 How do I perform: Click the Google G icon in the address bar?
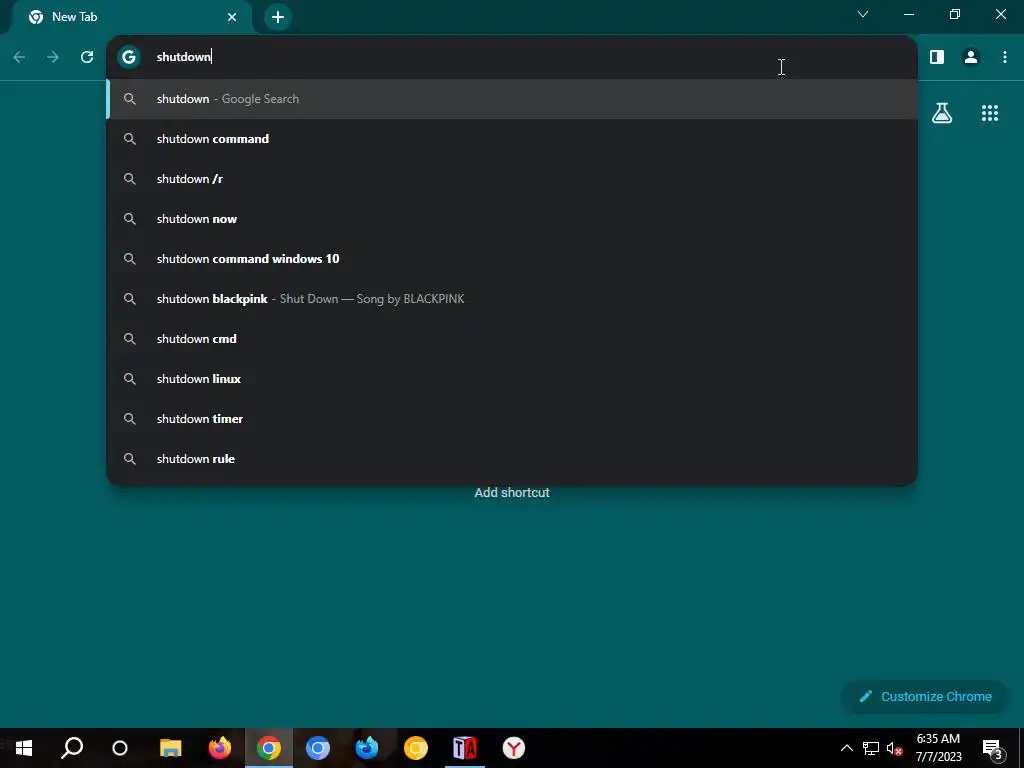pos(129,57)
